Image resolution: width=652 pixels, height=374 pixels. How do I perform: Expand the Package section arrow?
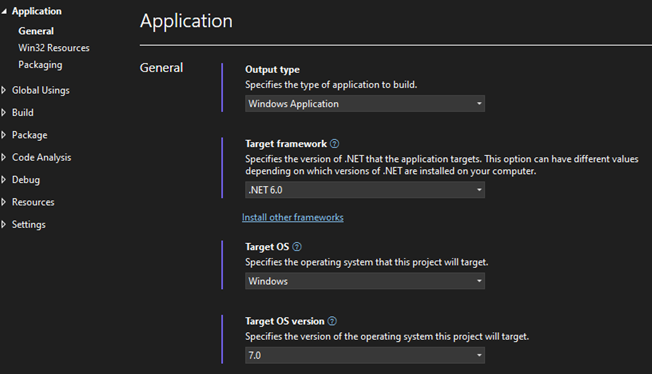click(x=4, y=135)
